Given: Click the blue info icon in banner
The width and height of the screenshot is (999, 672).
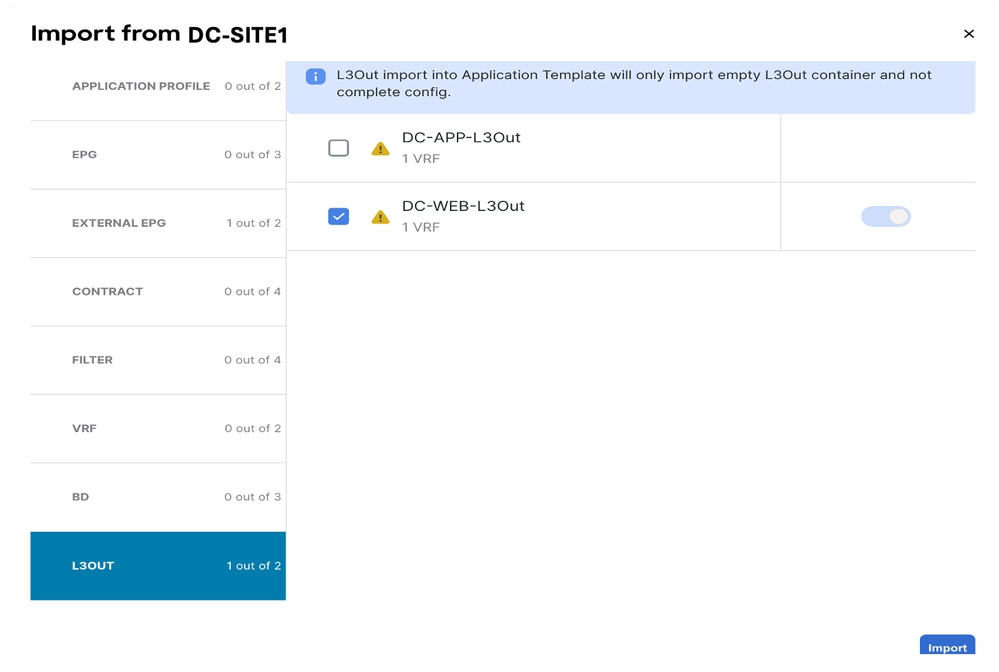Looking at the screenshot, I should click(x=315, y=76).
